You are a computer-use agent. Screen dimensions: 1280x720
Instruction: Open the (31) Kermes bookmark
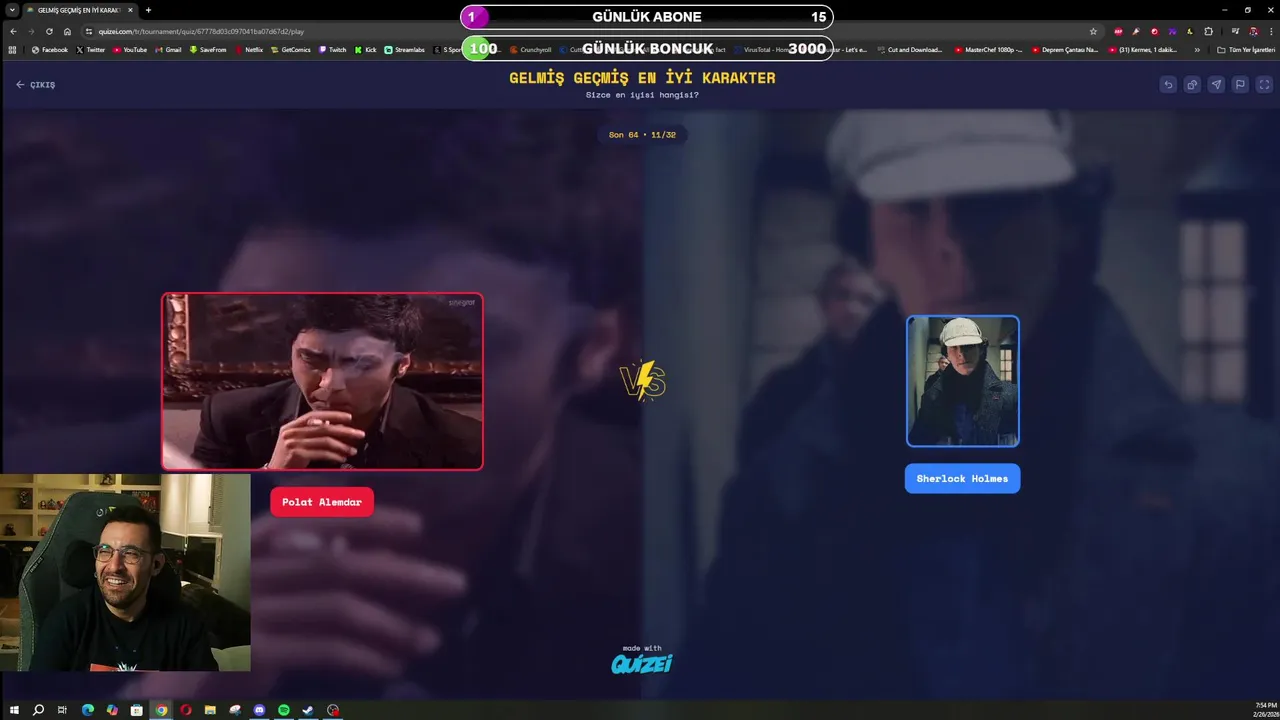pyautogui.click(x=1143, y=49)
